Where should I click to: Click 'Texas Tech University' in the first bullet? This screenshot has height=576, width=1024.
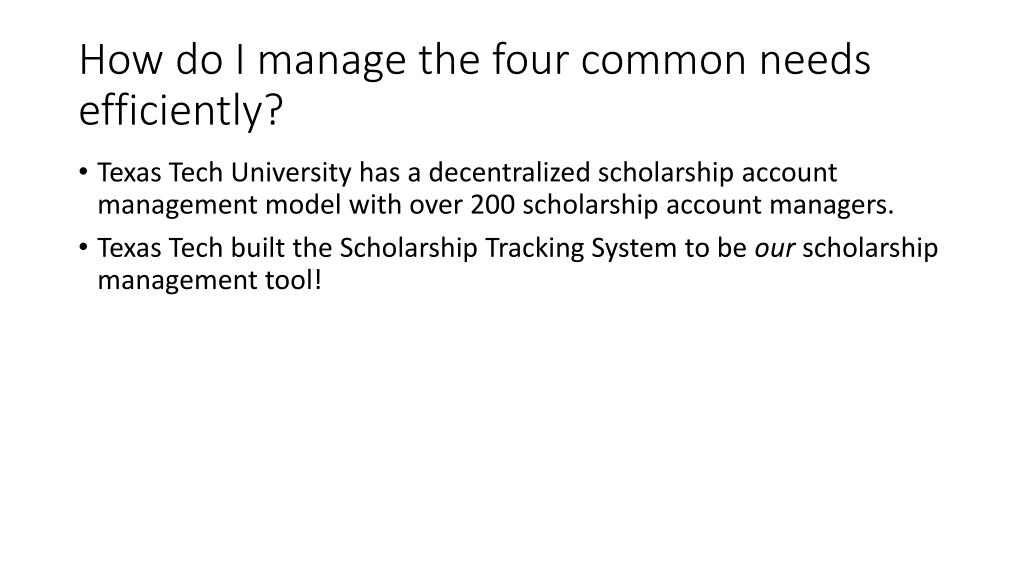225,173
